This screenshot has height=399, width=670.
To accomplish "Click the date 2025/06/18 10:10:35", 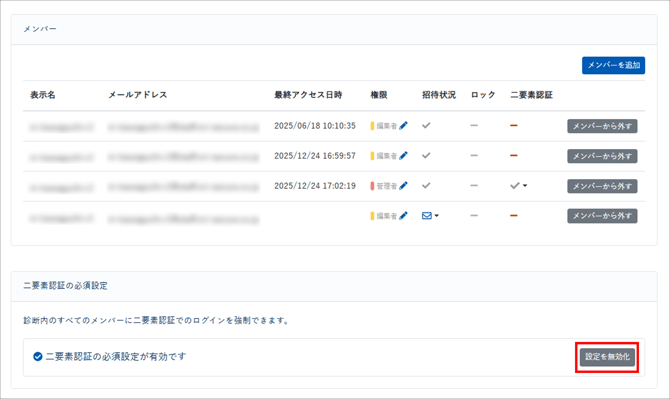I will (315, 126).
